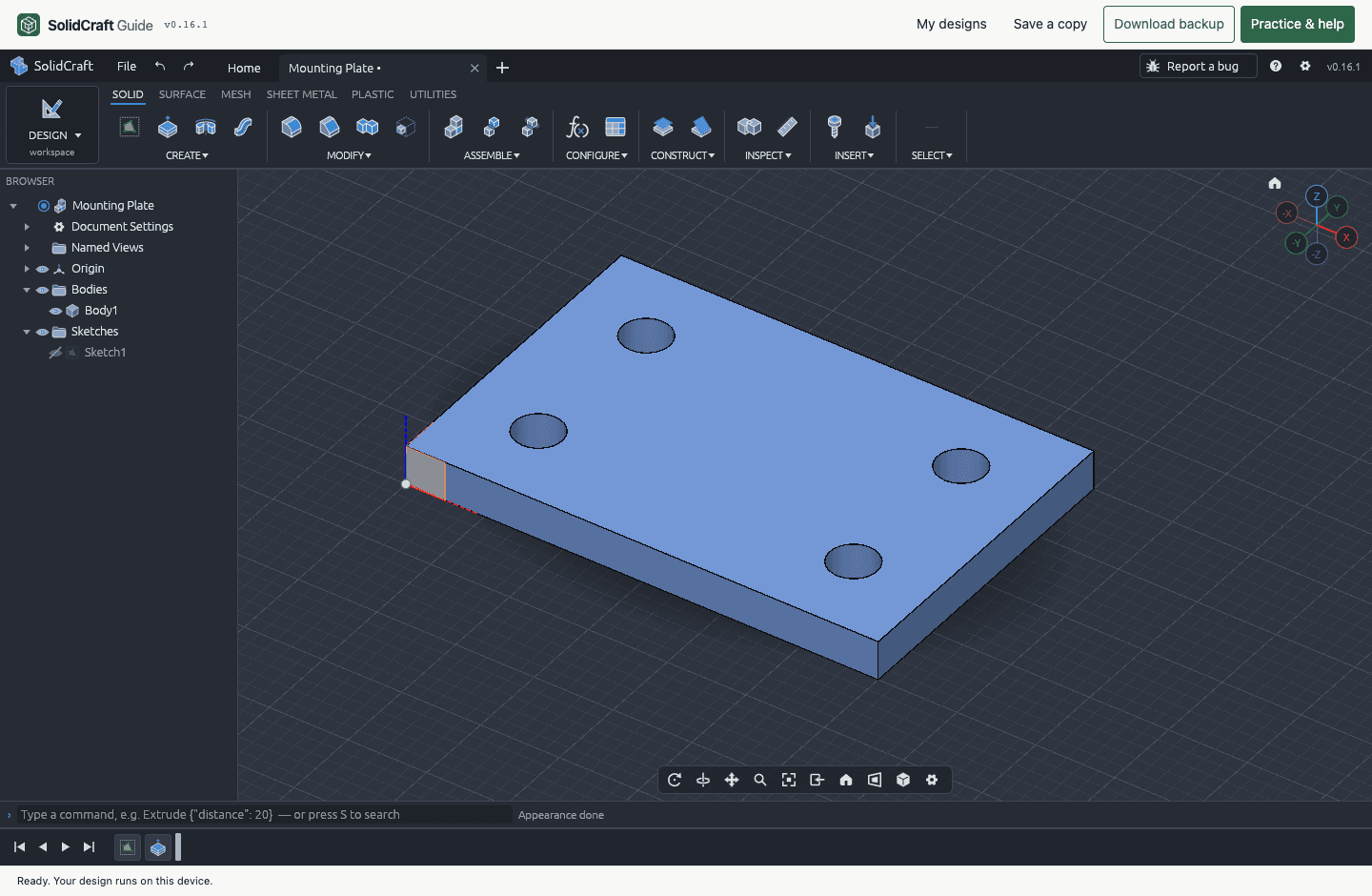Choose the Sweep tool icon
The width and height of the screenshot is (1372, 896).
(244, 127)
